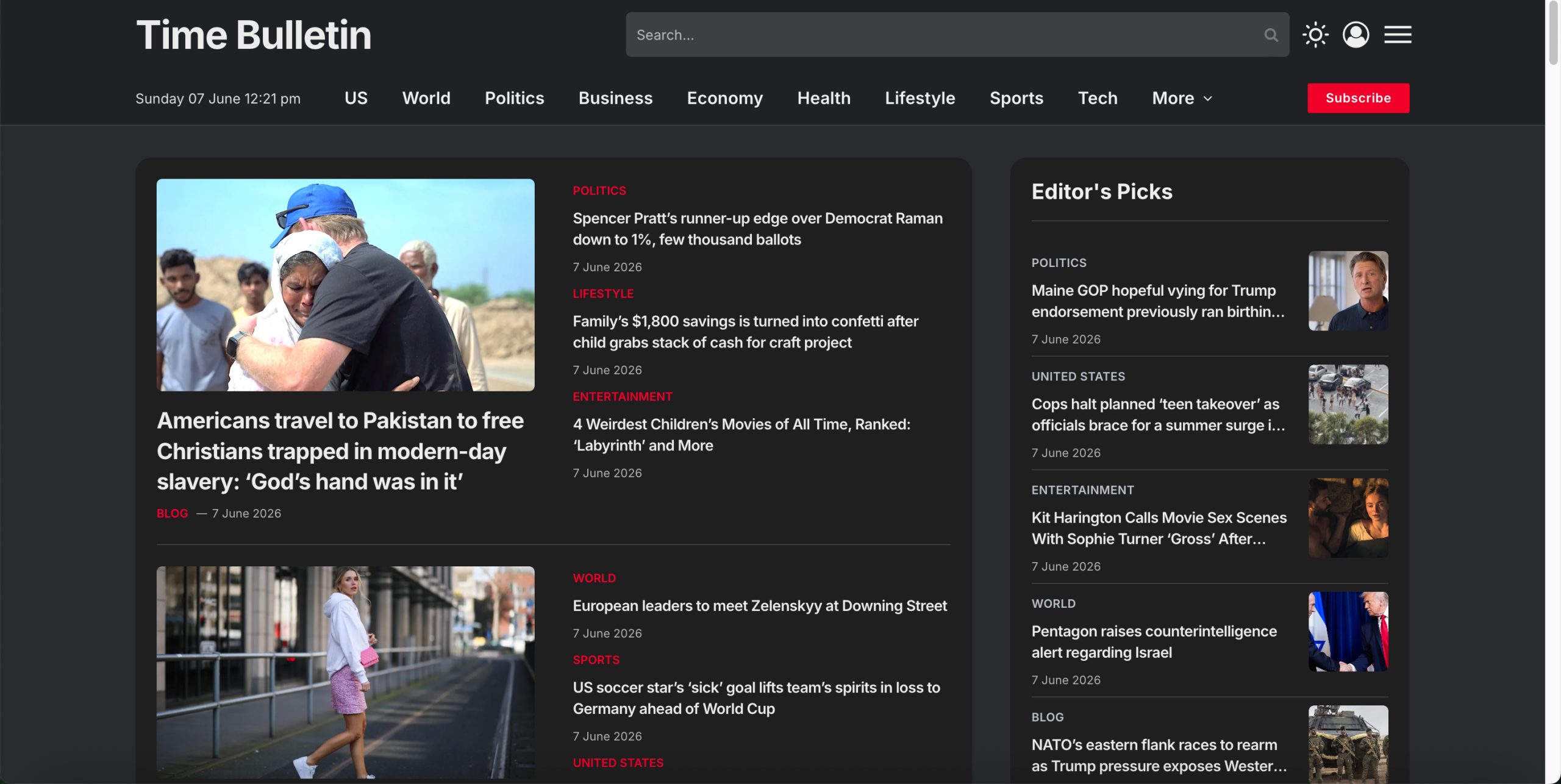This screenshot has width=1561, height=784.
Task: Read the NATO eastern flank article
Action: (x=1159, y=755)
